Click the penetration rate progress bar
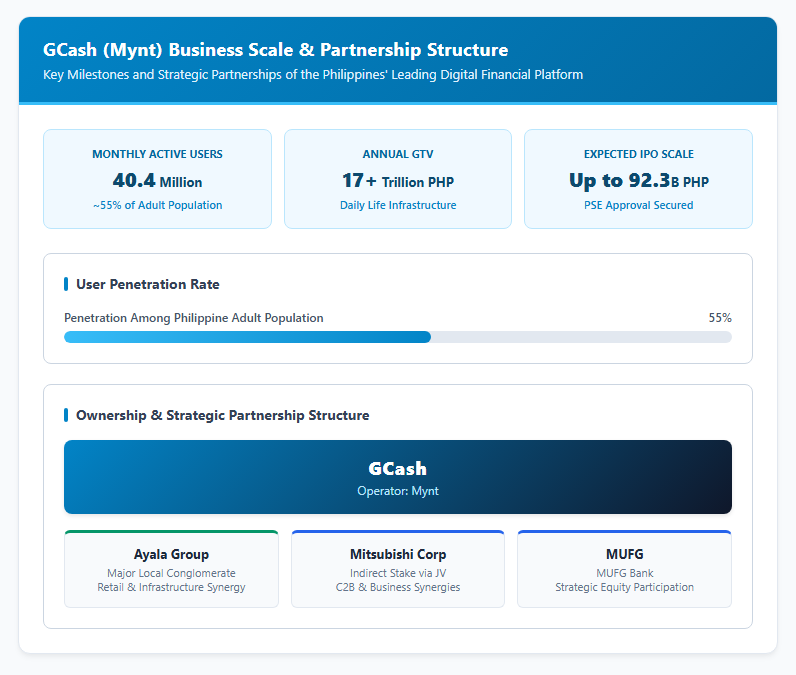Screen dimensions: 796x675 pos(397,337)
